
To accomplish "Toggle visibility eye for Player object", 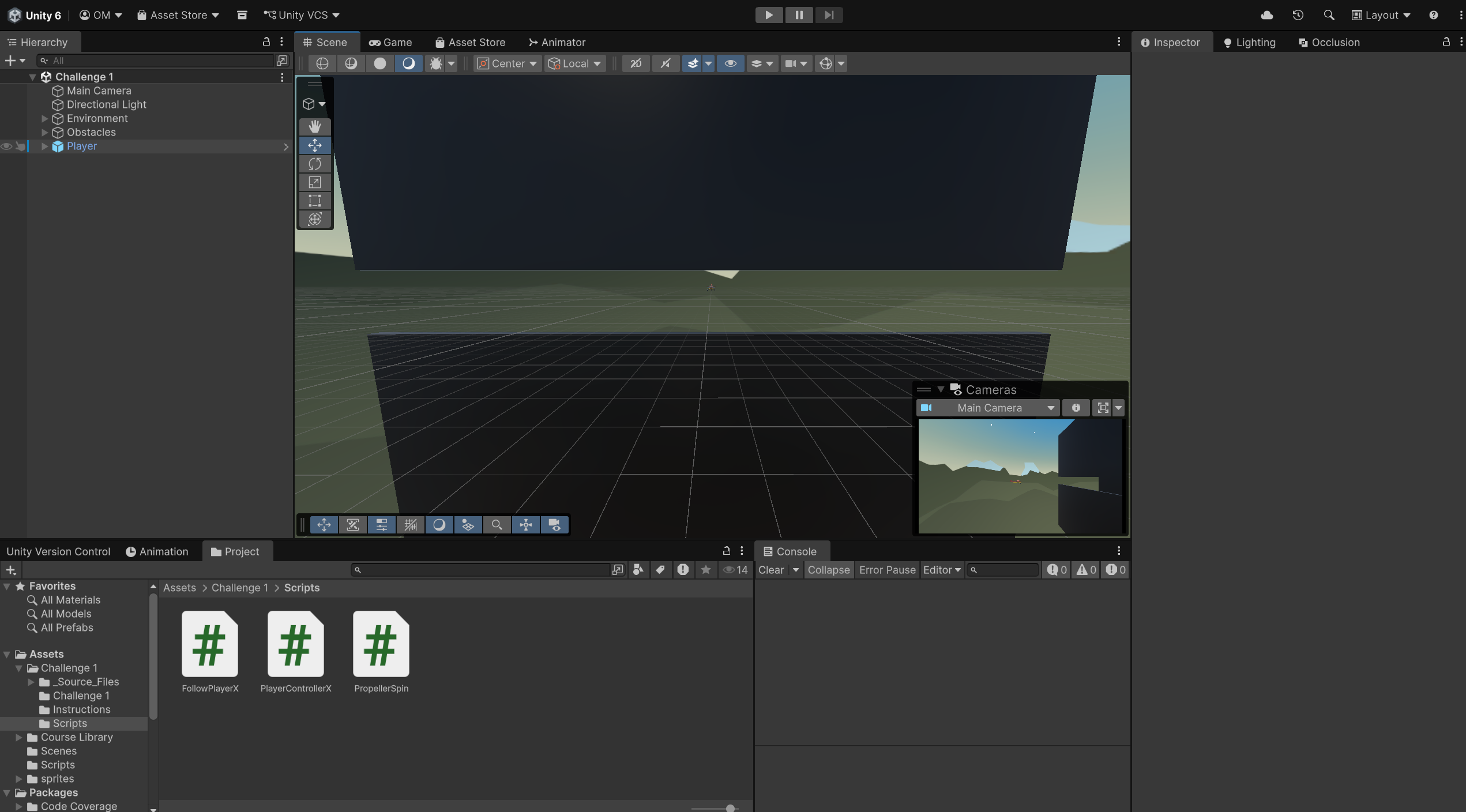I will click(x=6, y=146).
